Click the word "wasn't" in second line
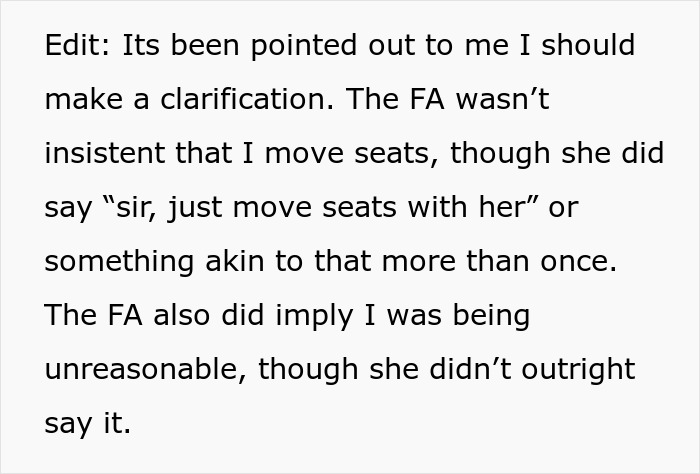 click(503, 99)
